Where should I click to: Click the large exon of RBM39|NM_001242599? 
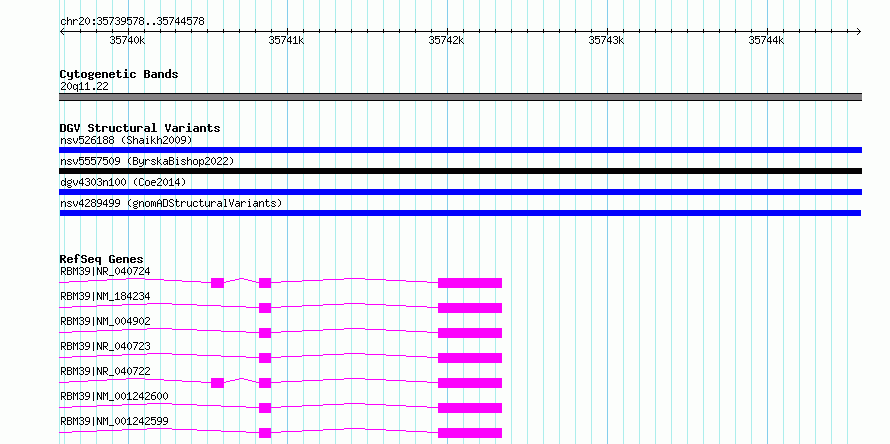pos(470,433)
